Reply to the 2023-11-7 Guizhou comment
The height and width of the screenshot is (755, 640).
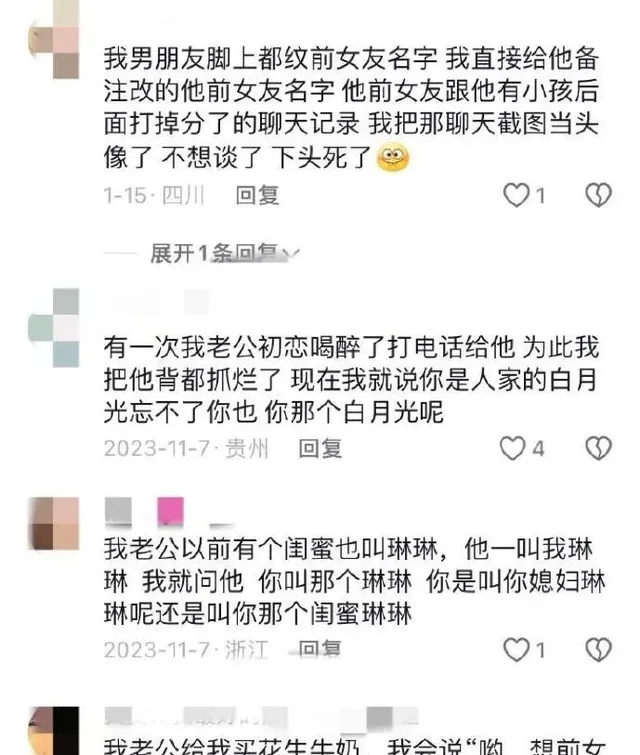tap(320, 448)
